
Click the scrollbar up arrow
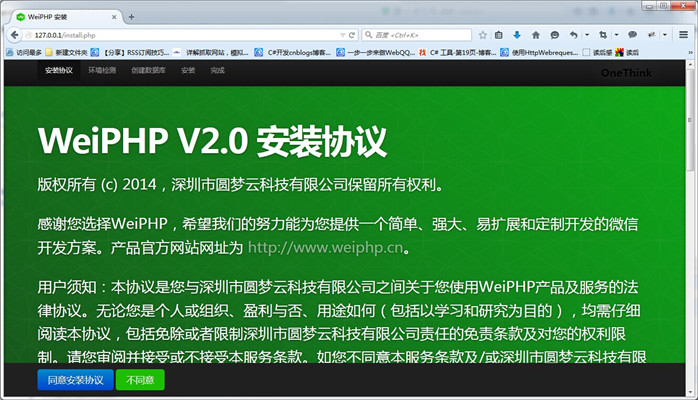point(690,65)
